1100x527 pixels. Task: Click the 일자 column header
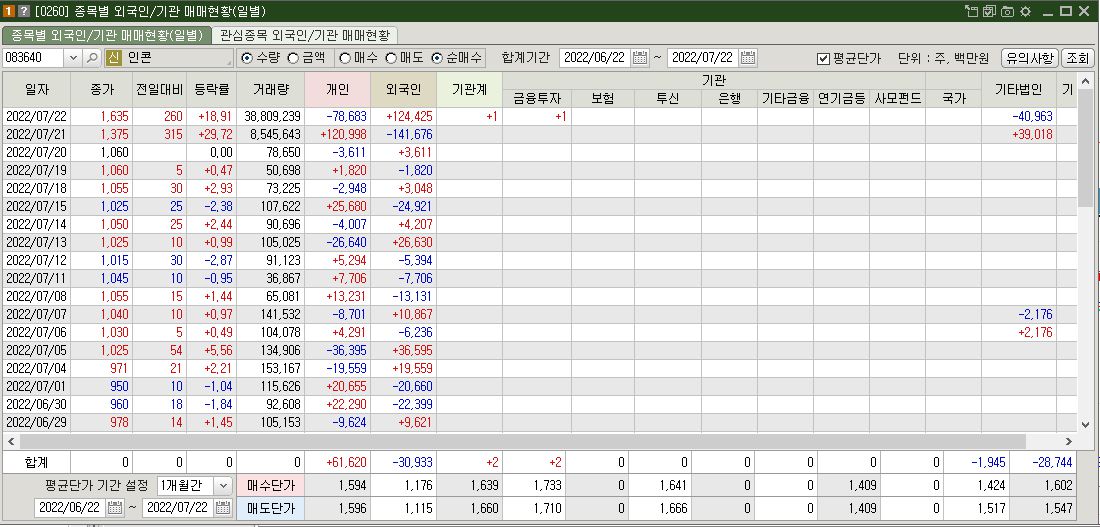[36, 89]
